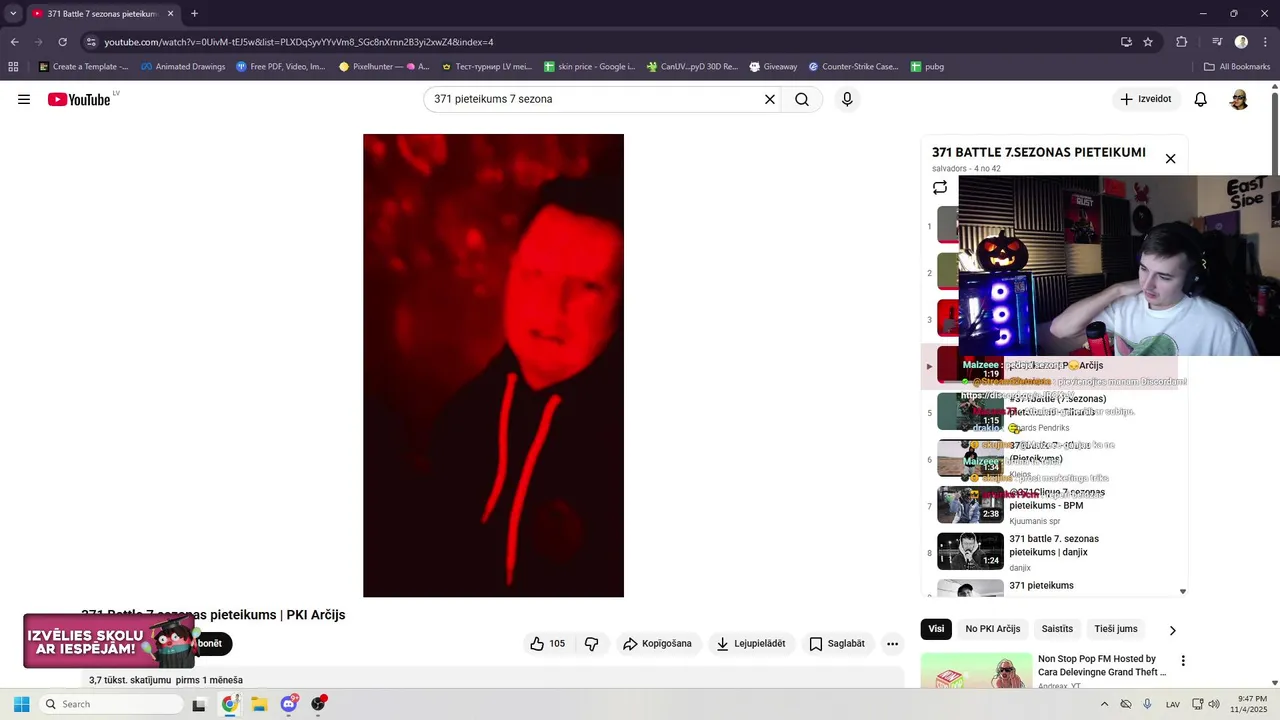Like the video with thumbs up
The width and height of the screenshot is (1280, 720).
(x=548, y=643)
